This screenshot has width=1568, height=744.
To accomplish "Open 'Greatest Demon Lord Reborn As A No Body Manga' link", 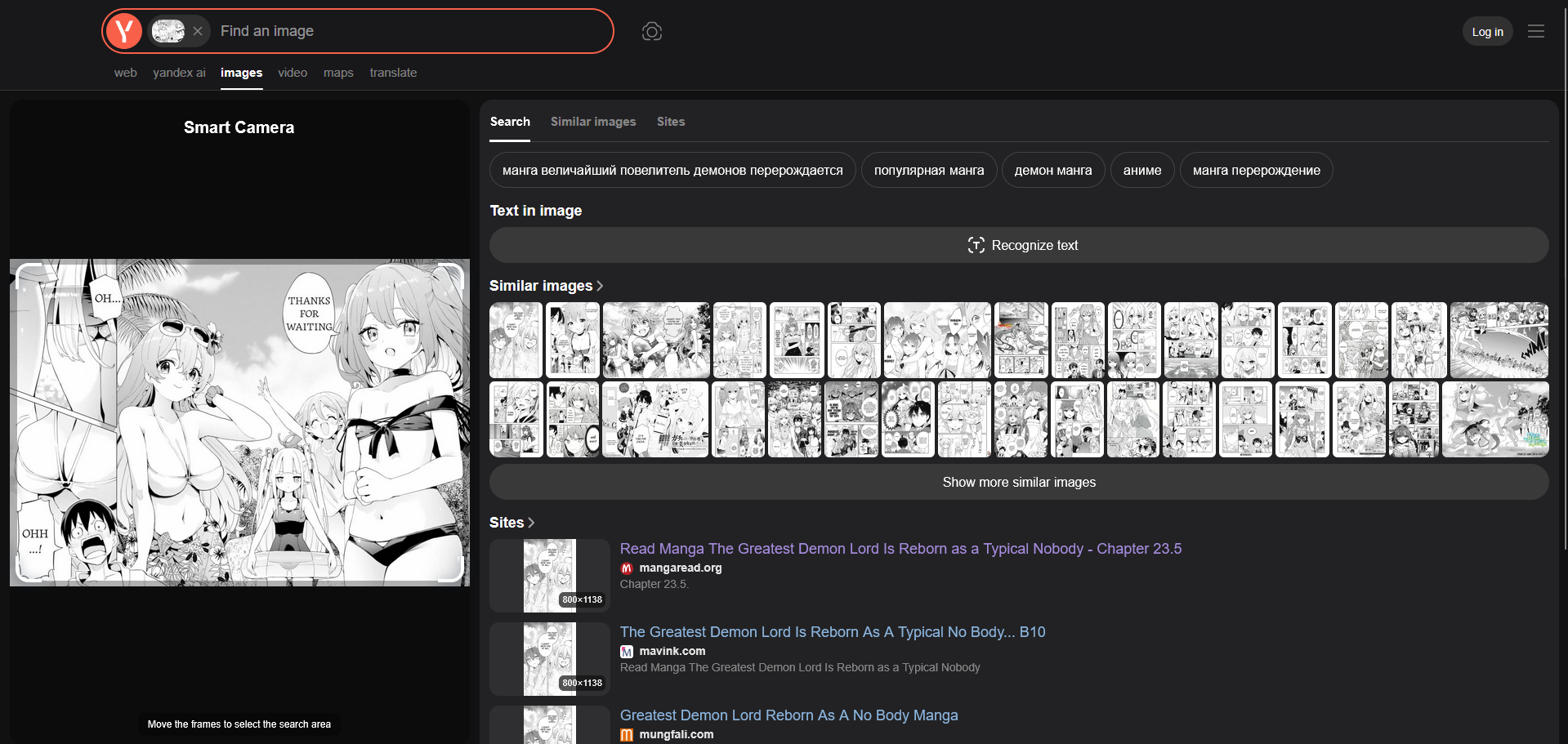I will [788, 715].
